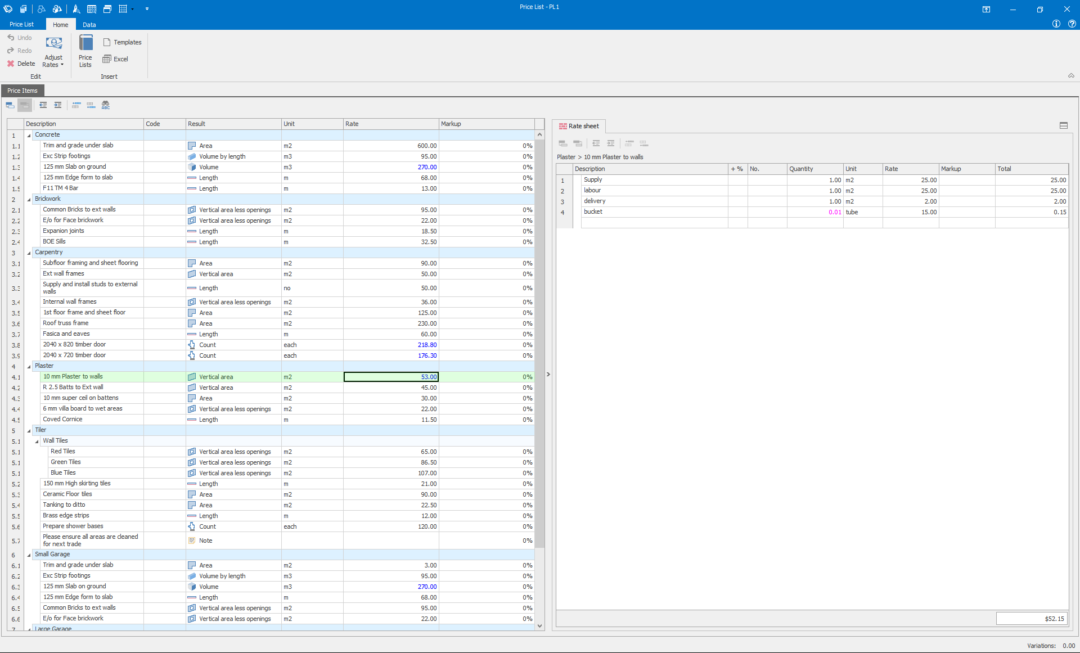1080x653 pixels.
Task: Click the Note icon on the cleaned-areas row
Action: click(190, 540)
